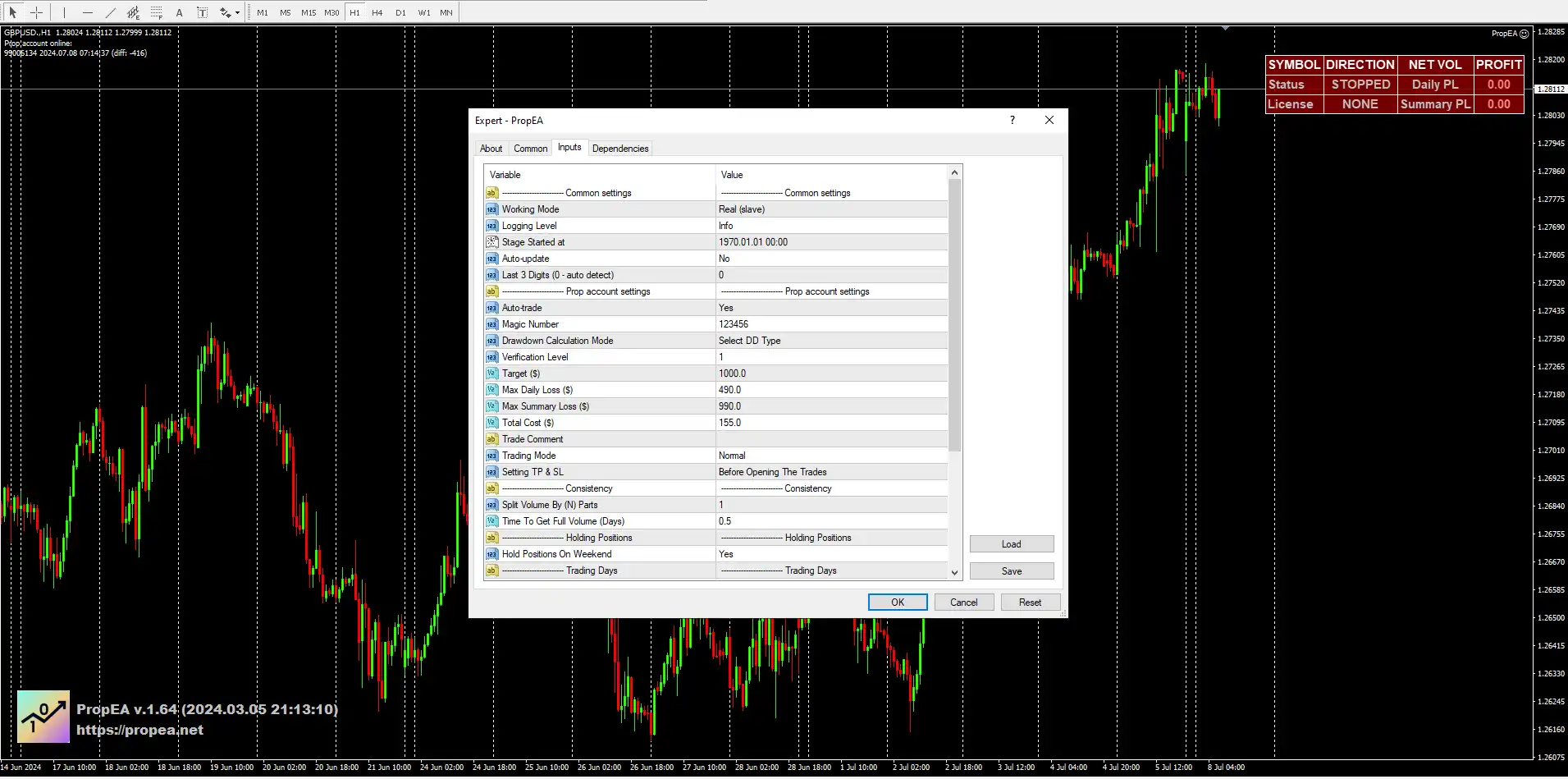Viewport: 1568px width, 779px height.
Task: Edit the empty Trade Comment value
Action: coord(831,439)
